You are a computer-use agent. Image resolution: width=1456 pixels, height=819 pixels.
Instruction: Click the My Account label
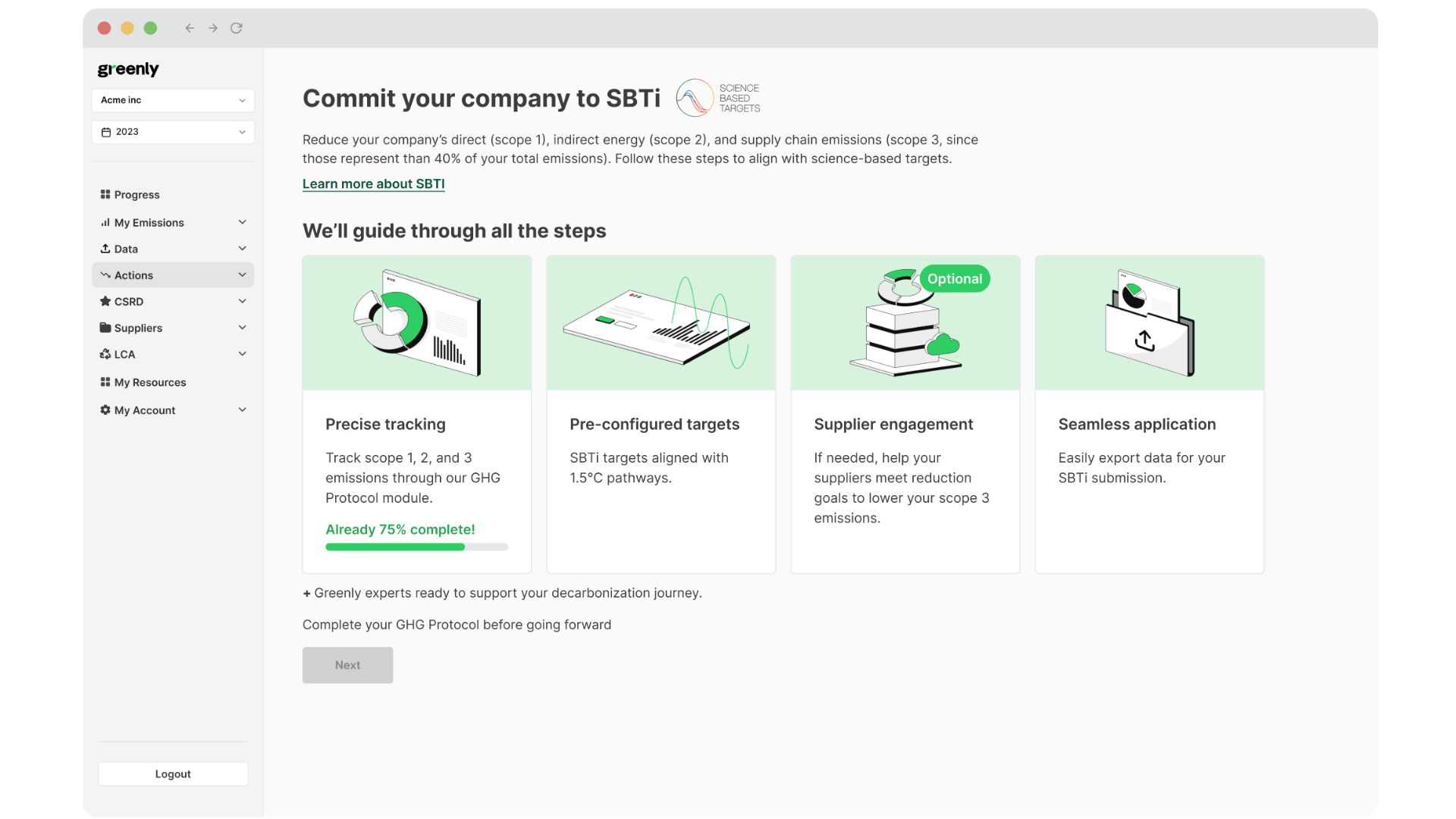tap(145, 410)
